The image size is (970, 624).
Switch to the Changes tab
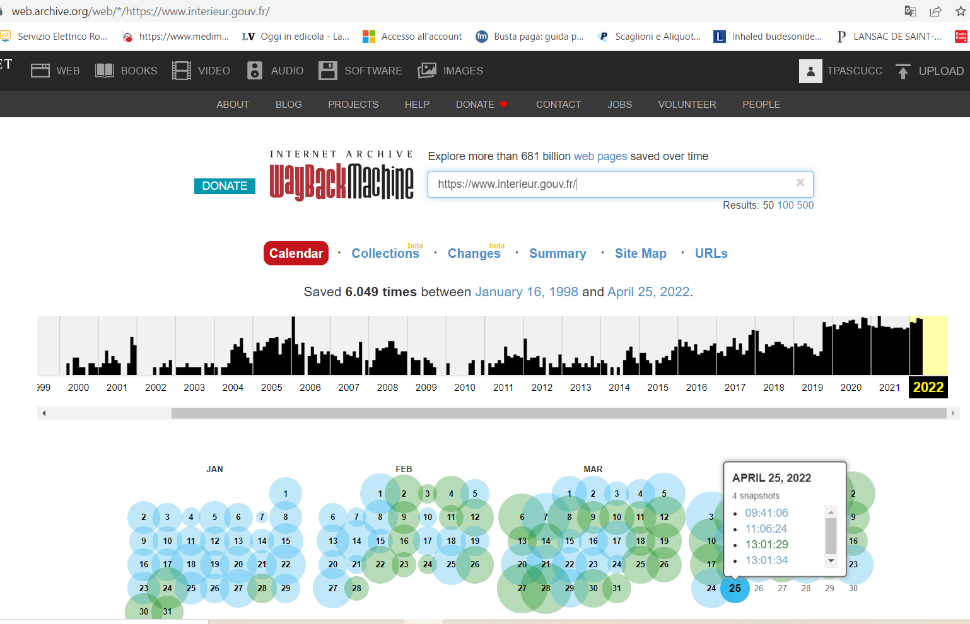(x=474, y=253)
